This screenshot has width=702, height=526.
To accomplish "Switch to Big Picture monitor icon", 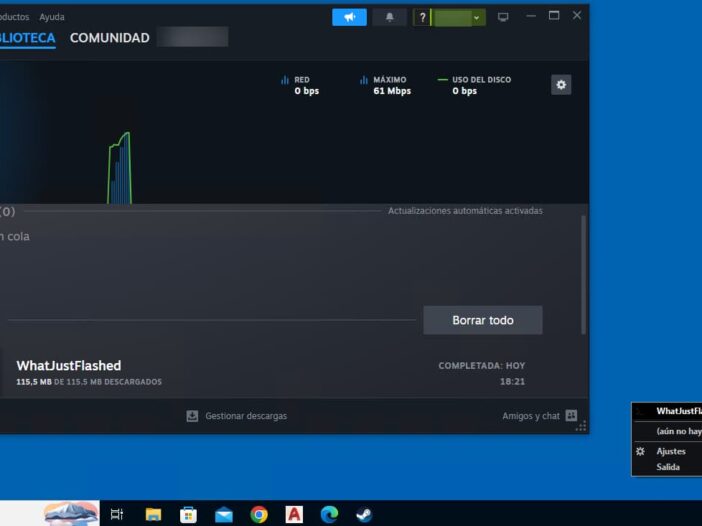I will click(503, 17).
